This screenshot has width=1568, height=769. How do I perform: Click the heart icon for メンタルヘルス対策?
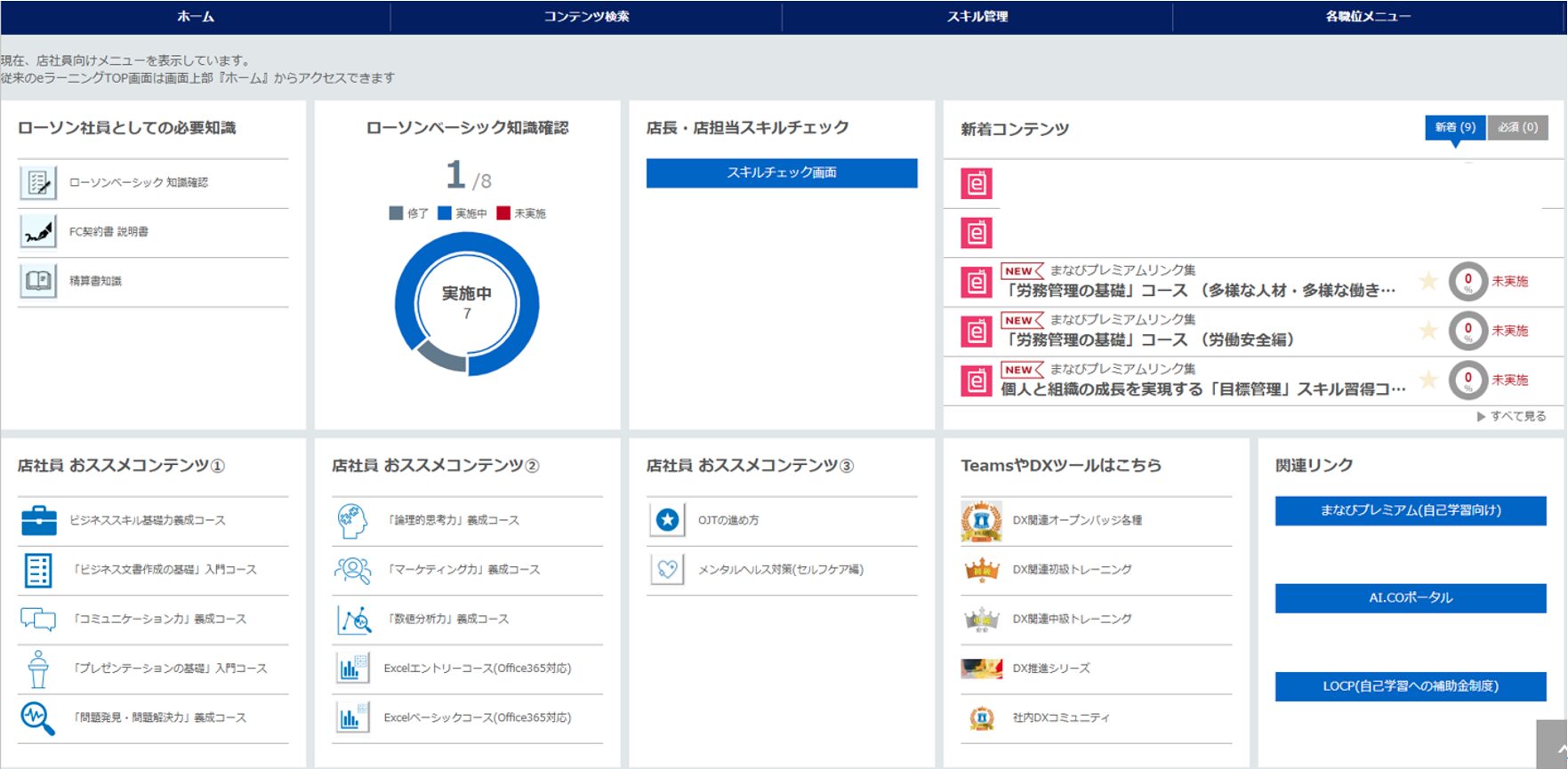point(667,570)
